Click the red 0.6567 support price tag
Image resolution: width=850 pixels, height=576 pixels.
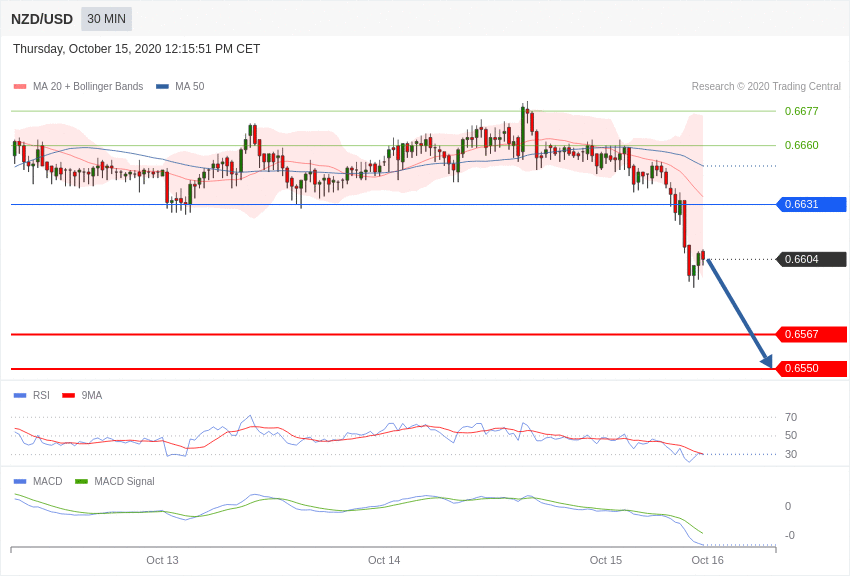[812, 334]
